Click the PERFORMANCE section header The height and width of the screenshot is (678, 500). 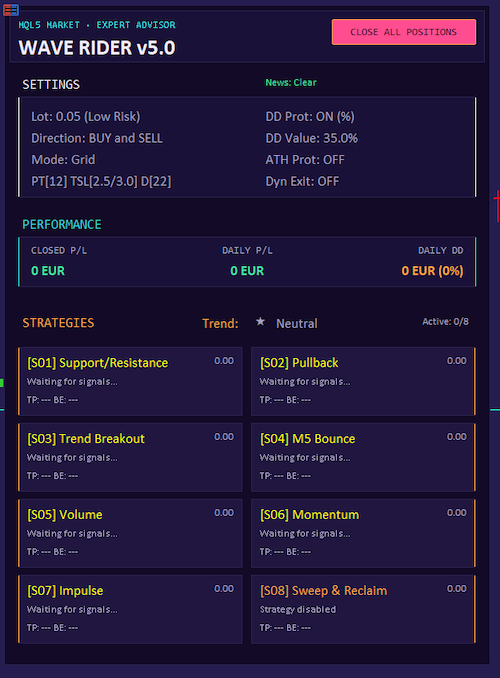[62, 224]
